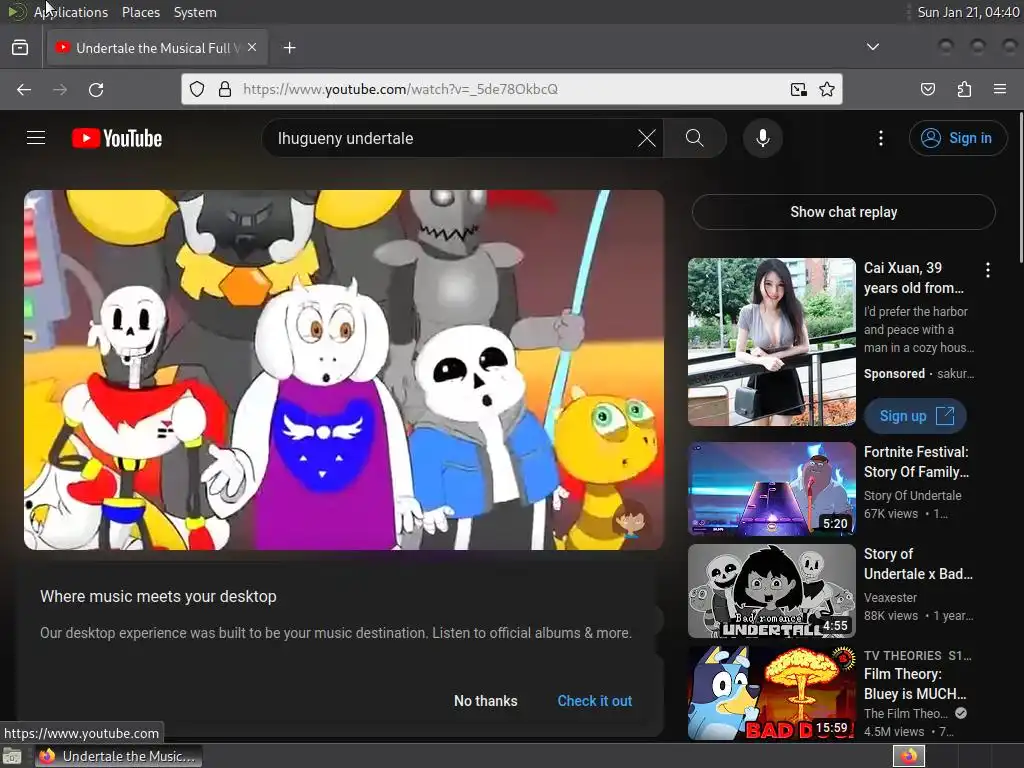The width and height of the screenshot is (1024, 768).
Task: Open Firefox extensions puzzle icon
Action: pyautogui.click(x=964, y=89)
